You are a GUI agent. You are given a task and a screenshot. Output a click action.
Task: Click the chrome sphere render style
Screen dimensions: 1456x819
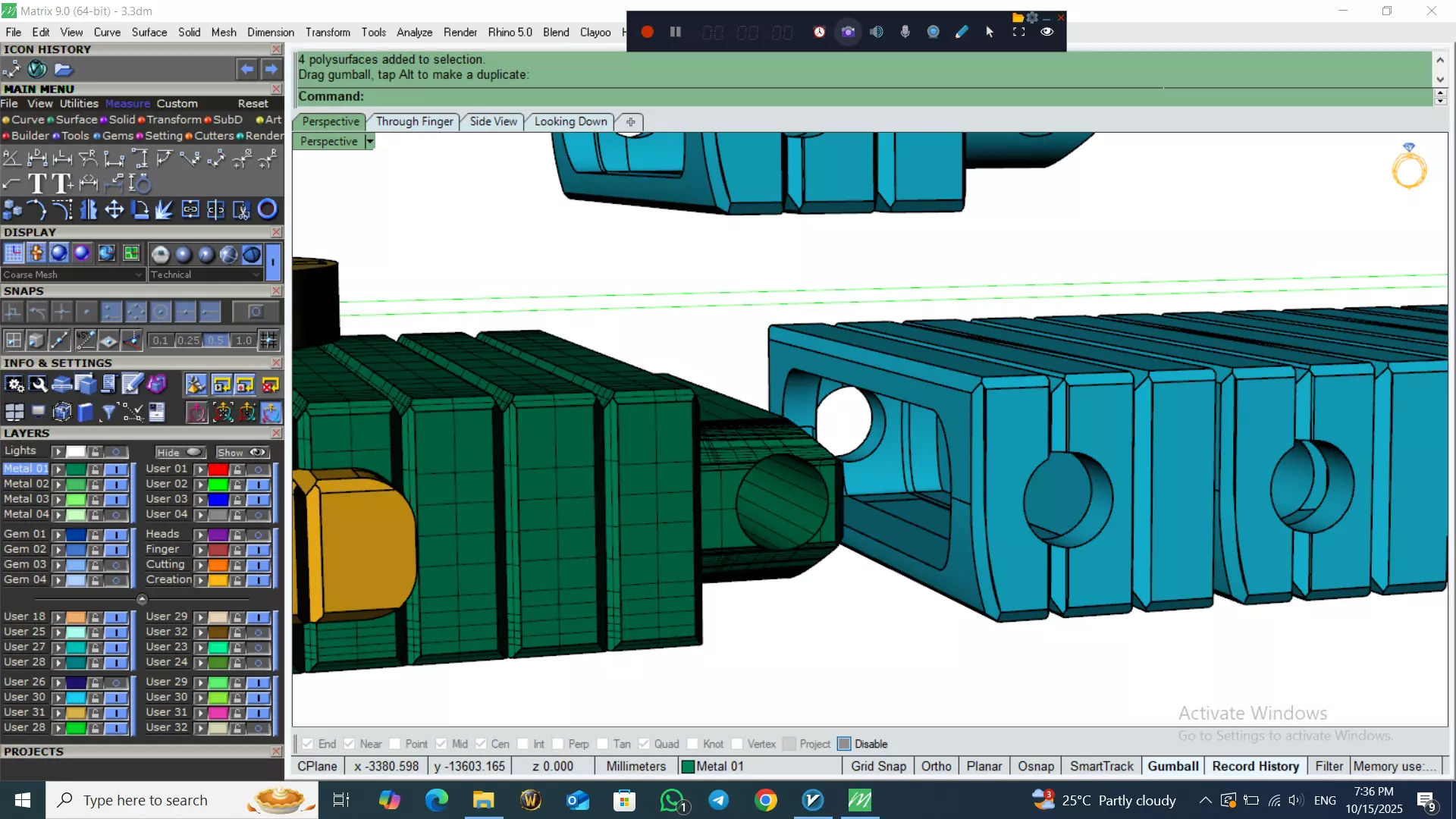(x=160, y=254)
